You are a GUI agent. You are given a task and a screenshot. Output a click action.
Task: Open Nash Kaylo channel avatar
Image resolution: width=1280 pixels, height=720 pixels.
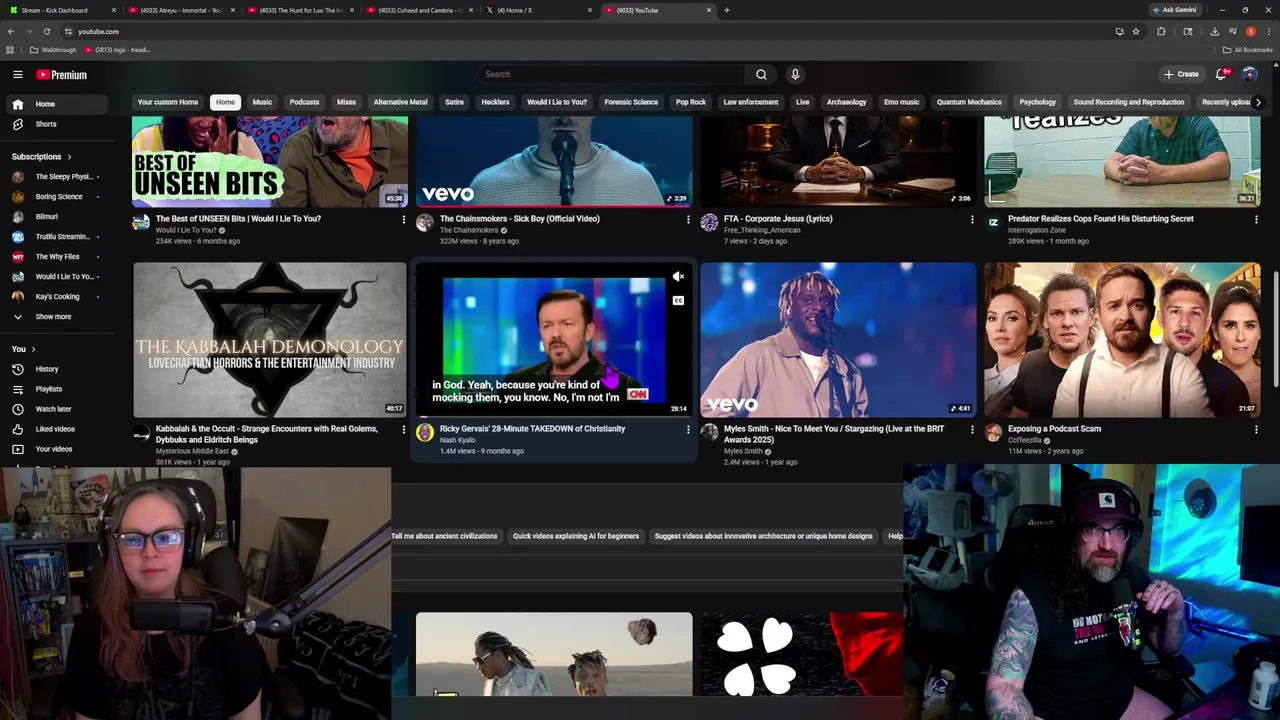425,432
